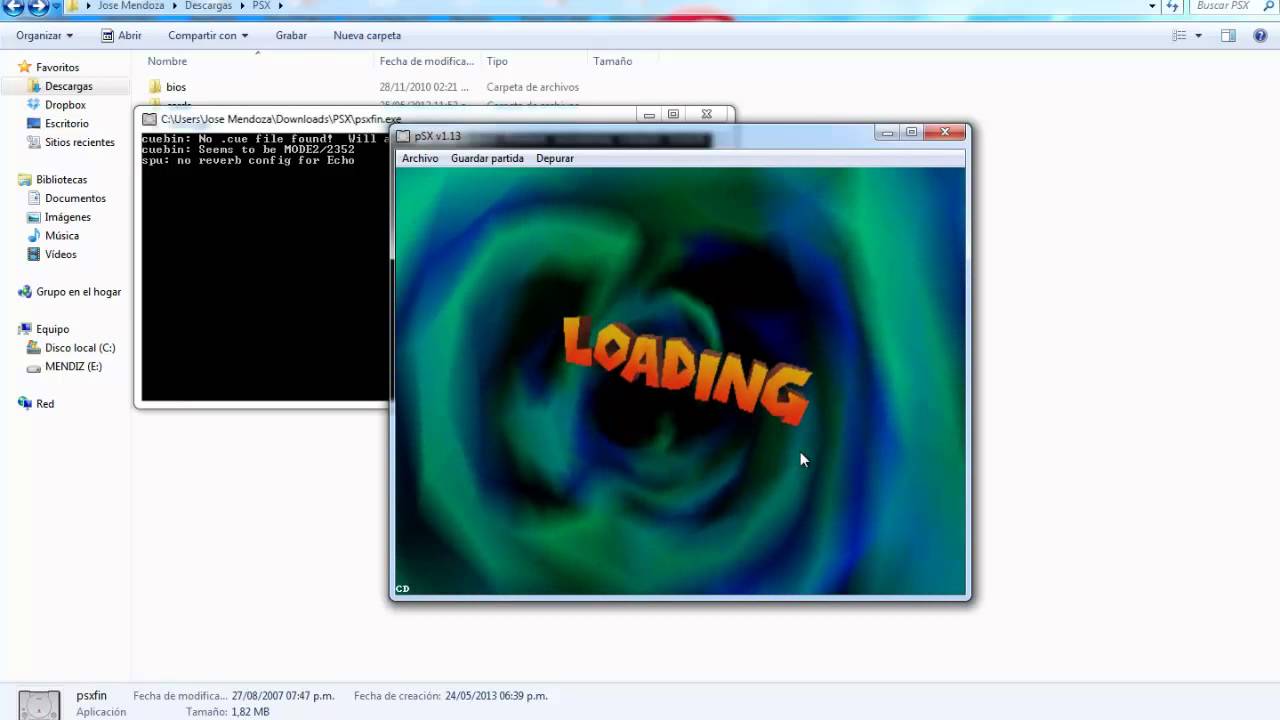Click the psxfin.exe console window icon
Viewport: 1280px width, 720px height.
coord(149,119)
